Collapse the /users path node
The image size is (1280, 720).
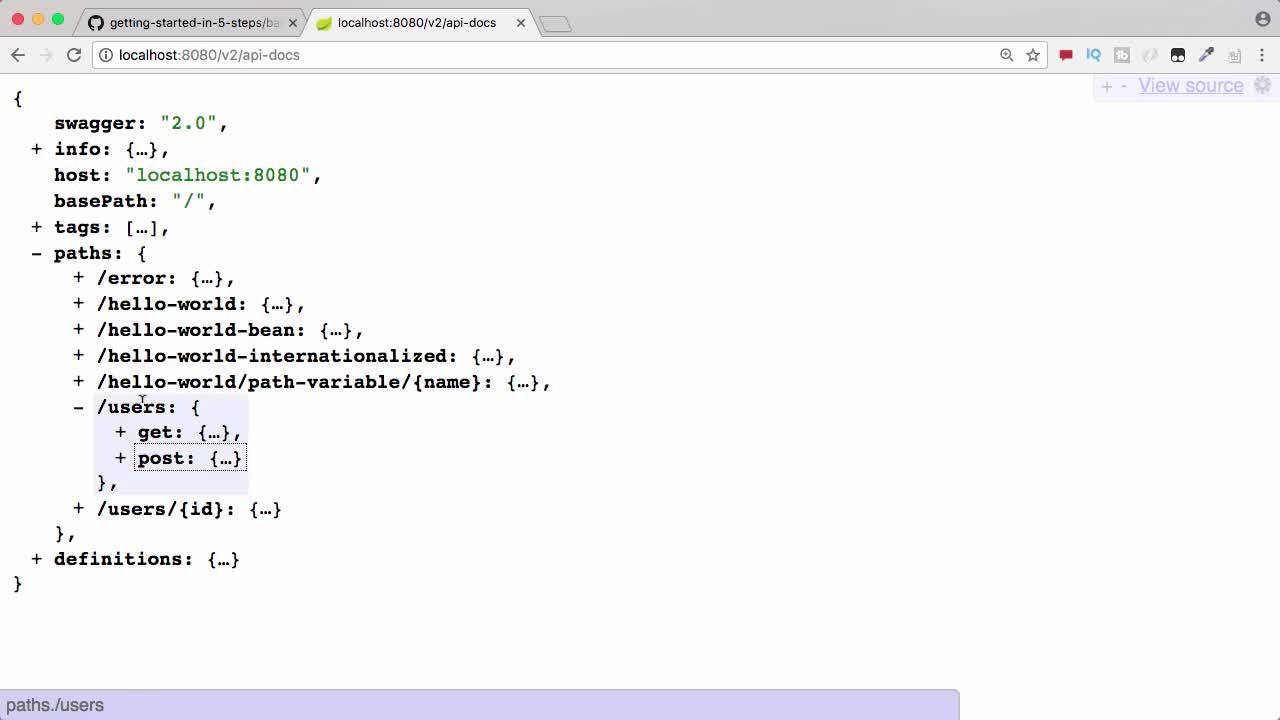[78, 407]
